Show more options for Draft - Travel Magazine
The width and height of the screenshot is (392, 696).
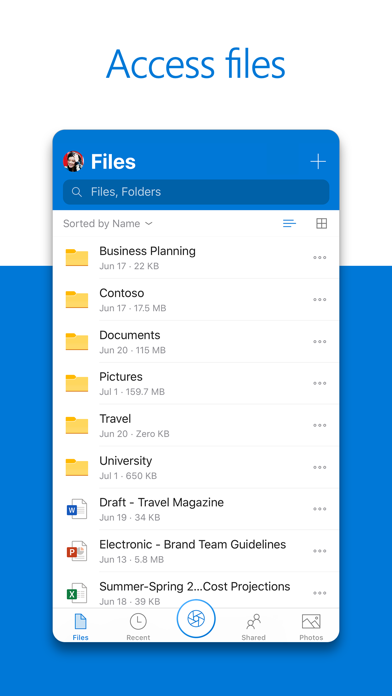[320, 509]
